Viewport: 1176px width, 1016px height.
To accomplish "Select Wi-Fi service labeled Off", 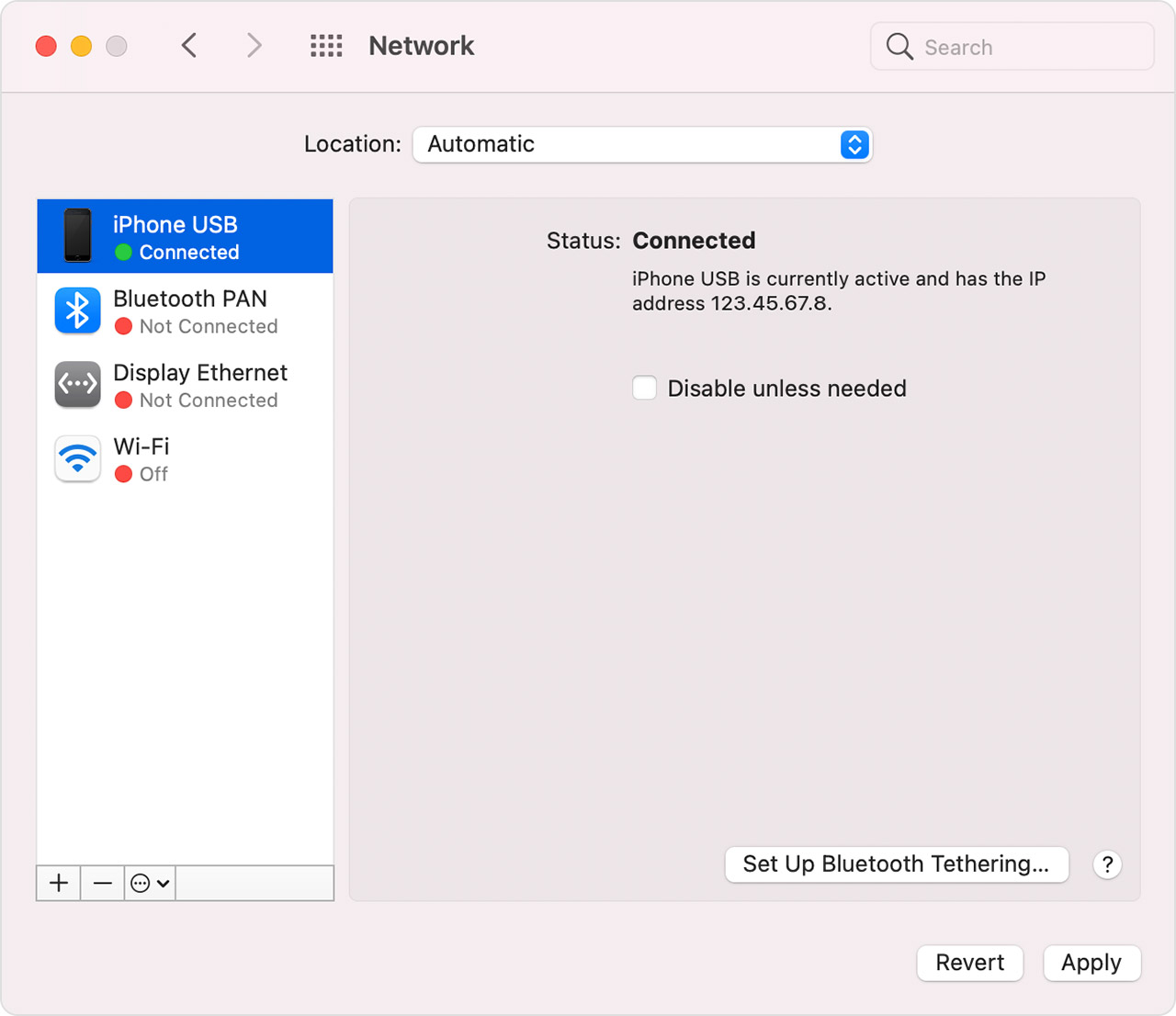I will 184,459.
